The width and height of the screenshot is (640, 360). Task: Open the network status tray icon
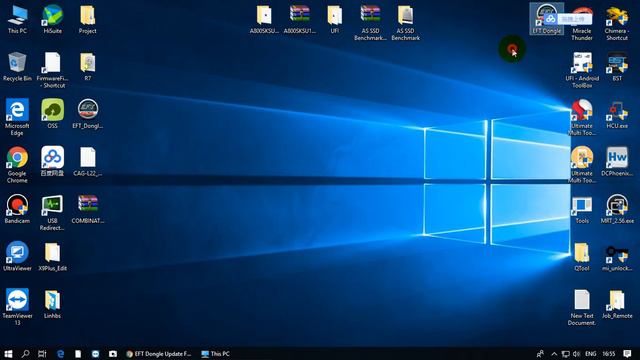tap(565, 354)
